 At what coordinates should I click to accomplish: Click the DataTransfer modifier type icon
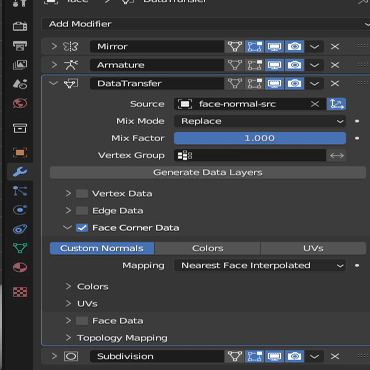click(71, 83)
